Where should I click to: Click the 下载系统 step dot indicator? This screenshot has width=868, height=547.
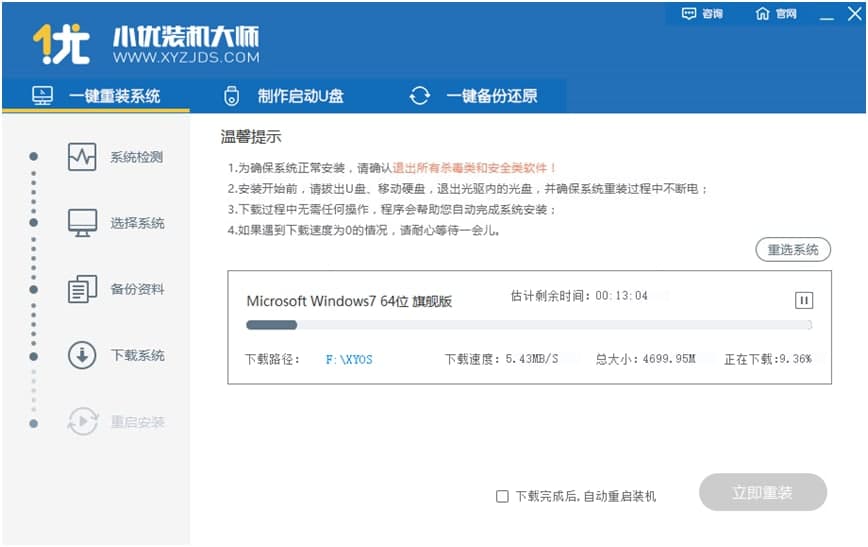tap(34, 356)
